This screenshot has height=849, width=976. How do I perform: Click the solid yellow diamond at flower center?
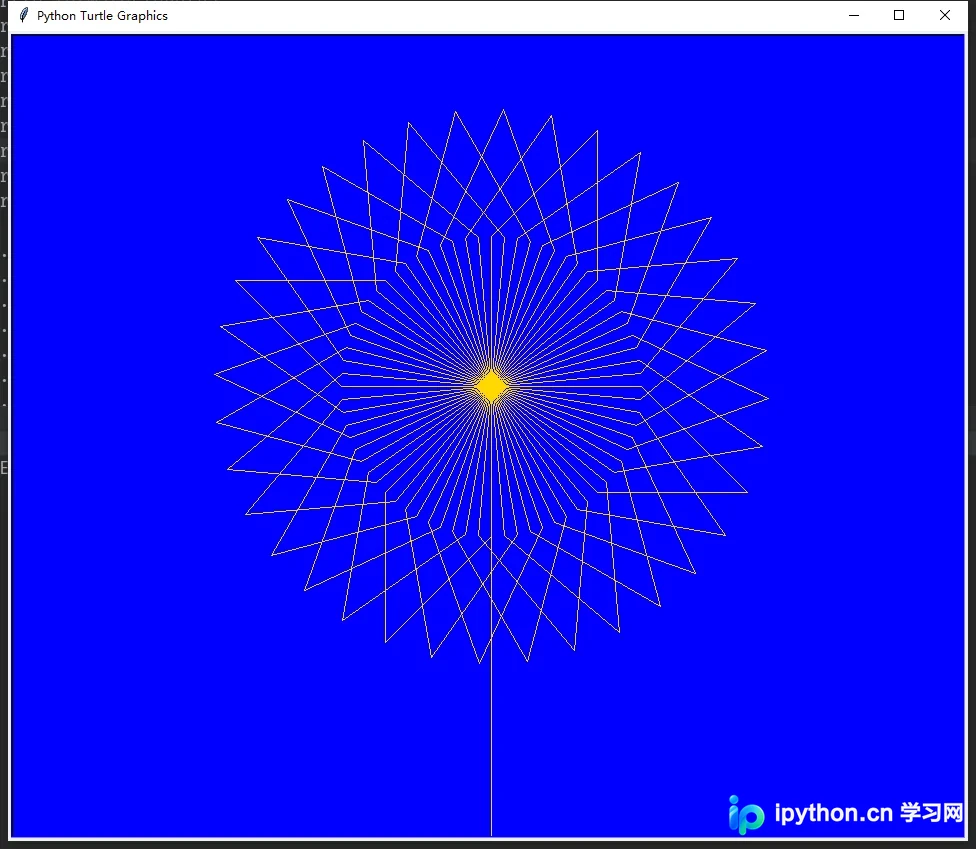tap(492, 386)
